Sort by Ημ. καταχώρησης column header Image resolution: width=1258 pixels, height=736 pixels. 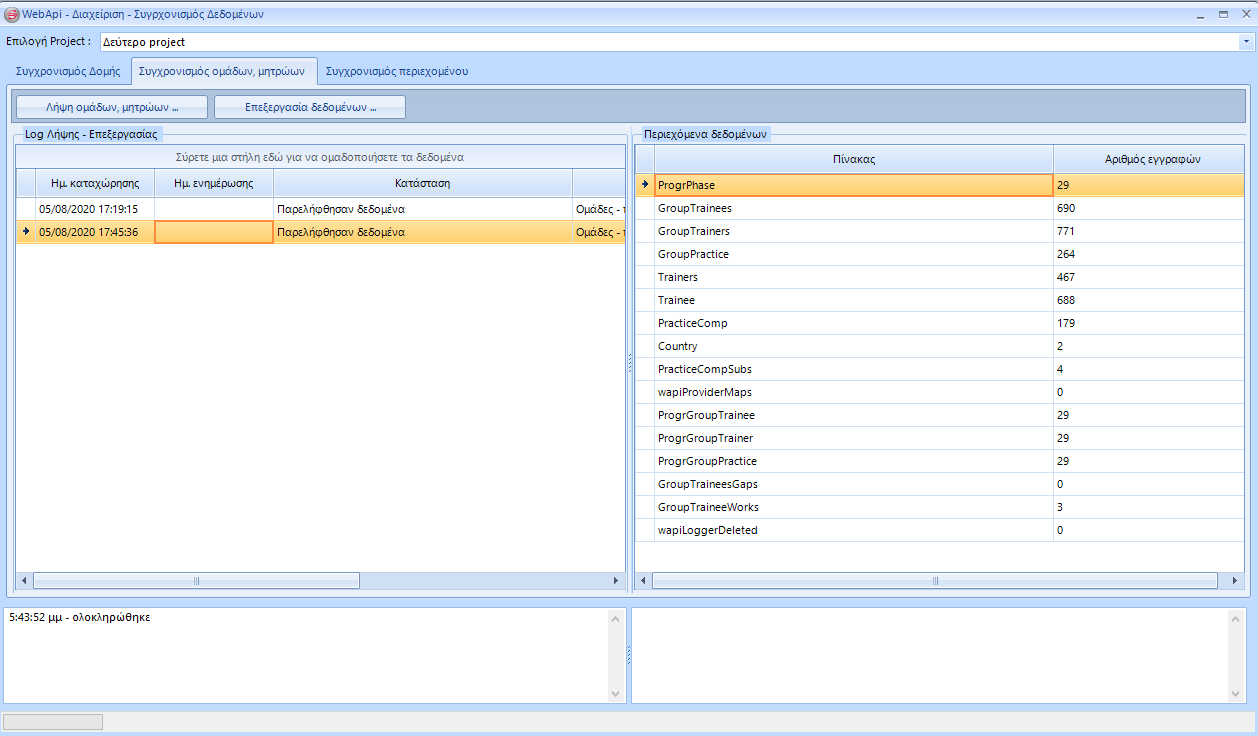coord(95,184)
